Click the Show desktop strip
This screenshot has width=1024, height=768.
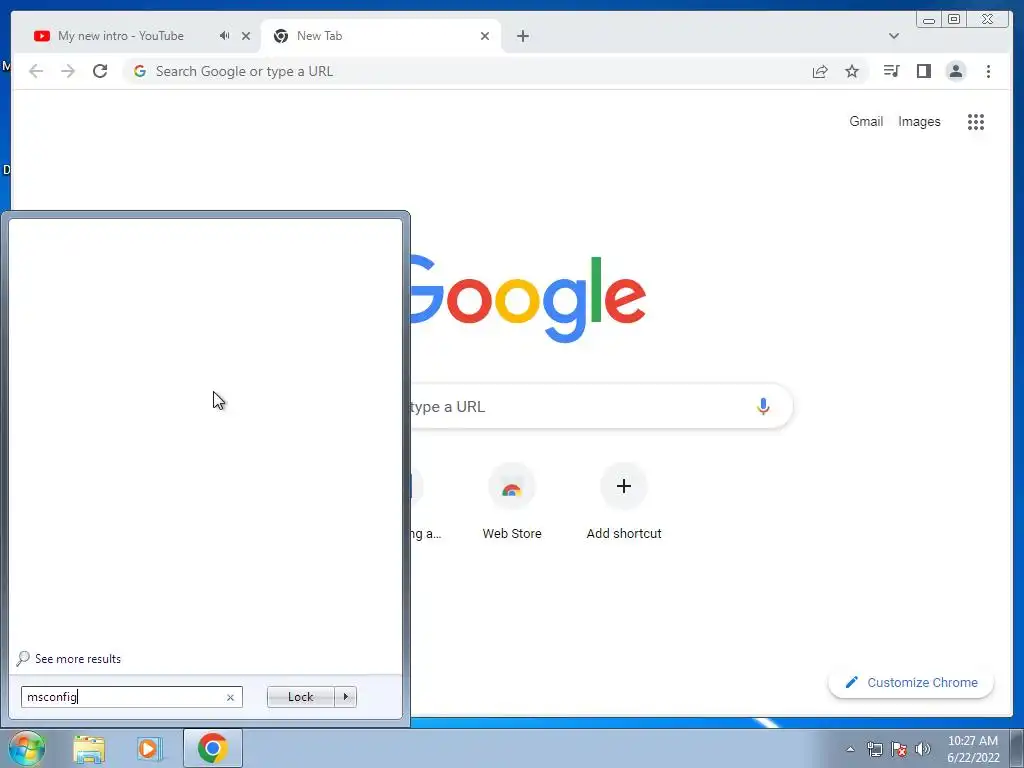[1017, 748]
